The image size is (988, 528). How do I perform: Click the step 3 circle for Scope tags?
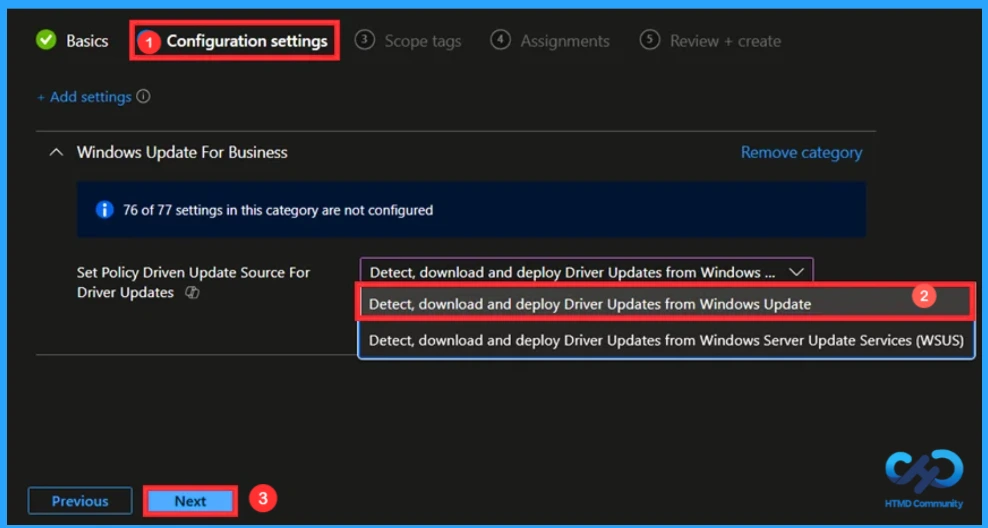(364, 40)
